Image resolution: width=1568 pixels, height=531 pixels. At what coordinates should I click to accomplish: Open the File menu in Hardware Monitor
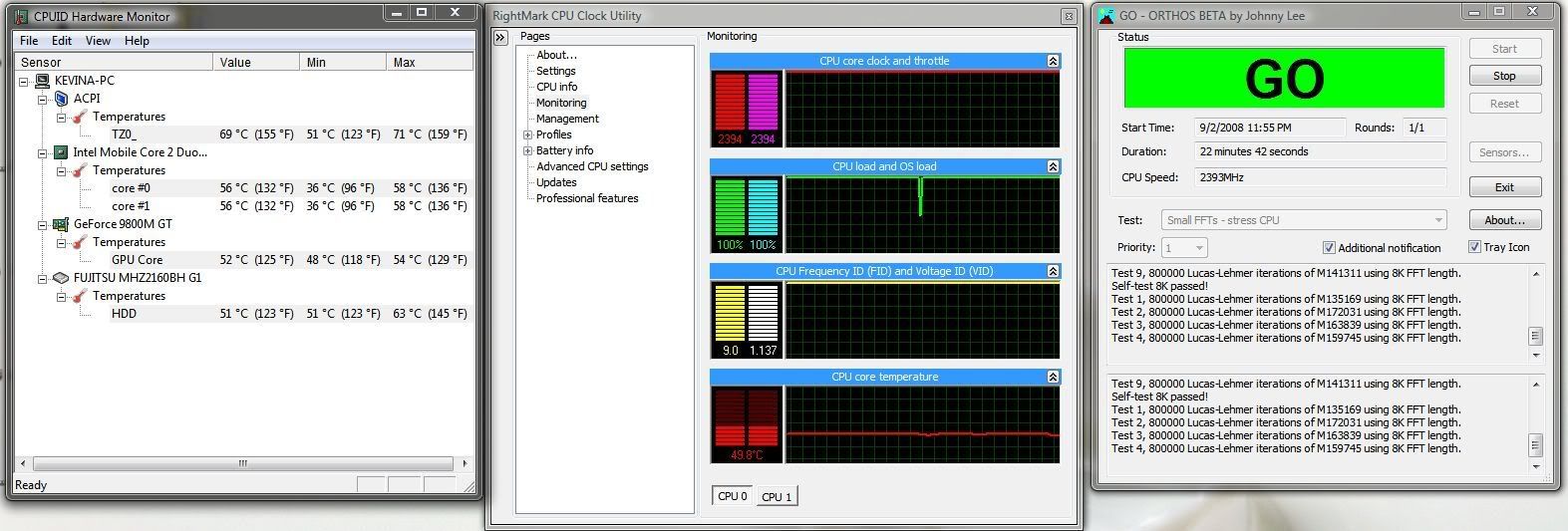[29, 41]
